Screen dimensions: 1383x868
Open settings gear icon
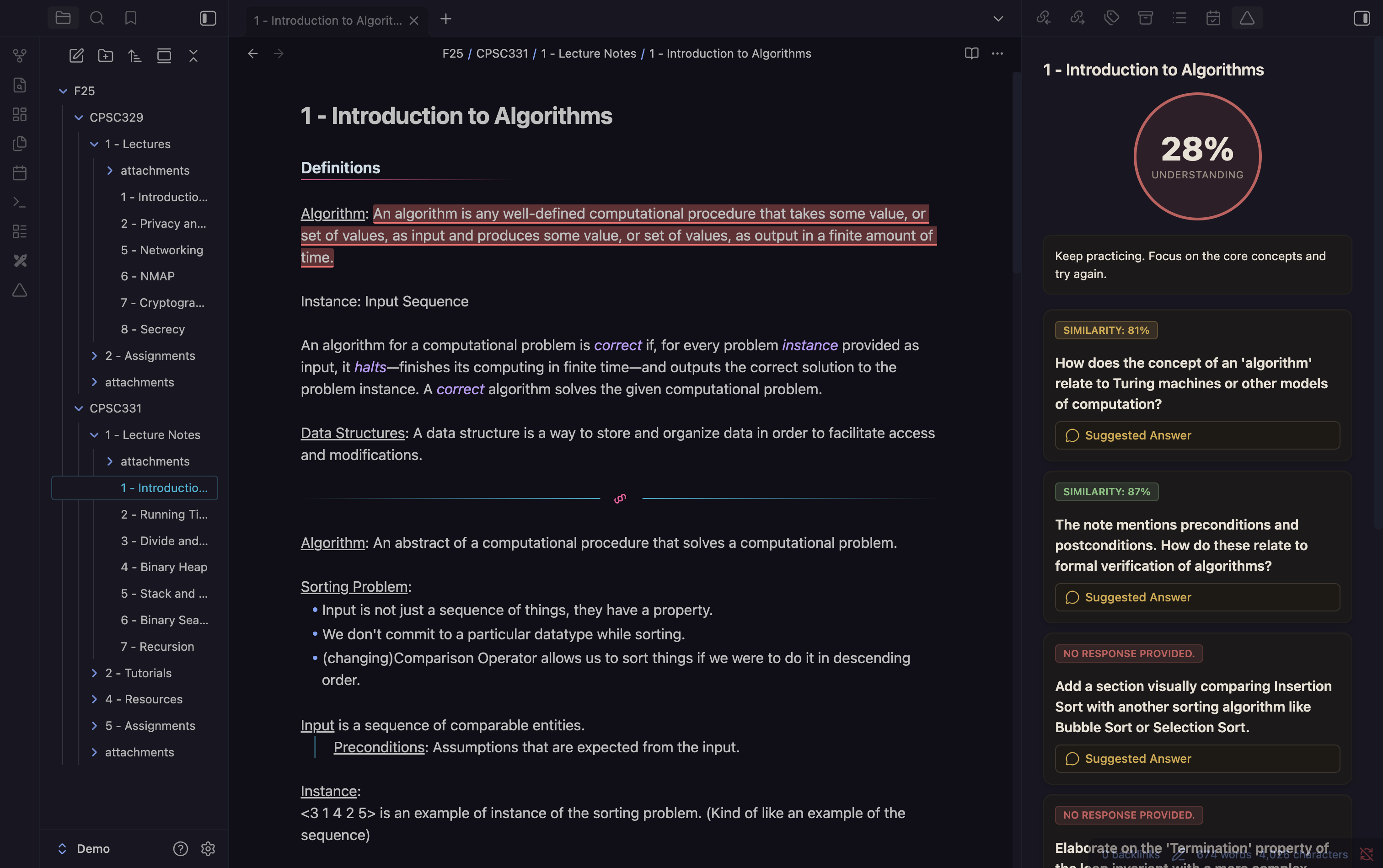tap(208, 848)
